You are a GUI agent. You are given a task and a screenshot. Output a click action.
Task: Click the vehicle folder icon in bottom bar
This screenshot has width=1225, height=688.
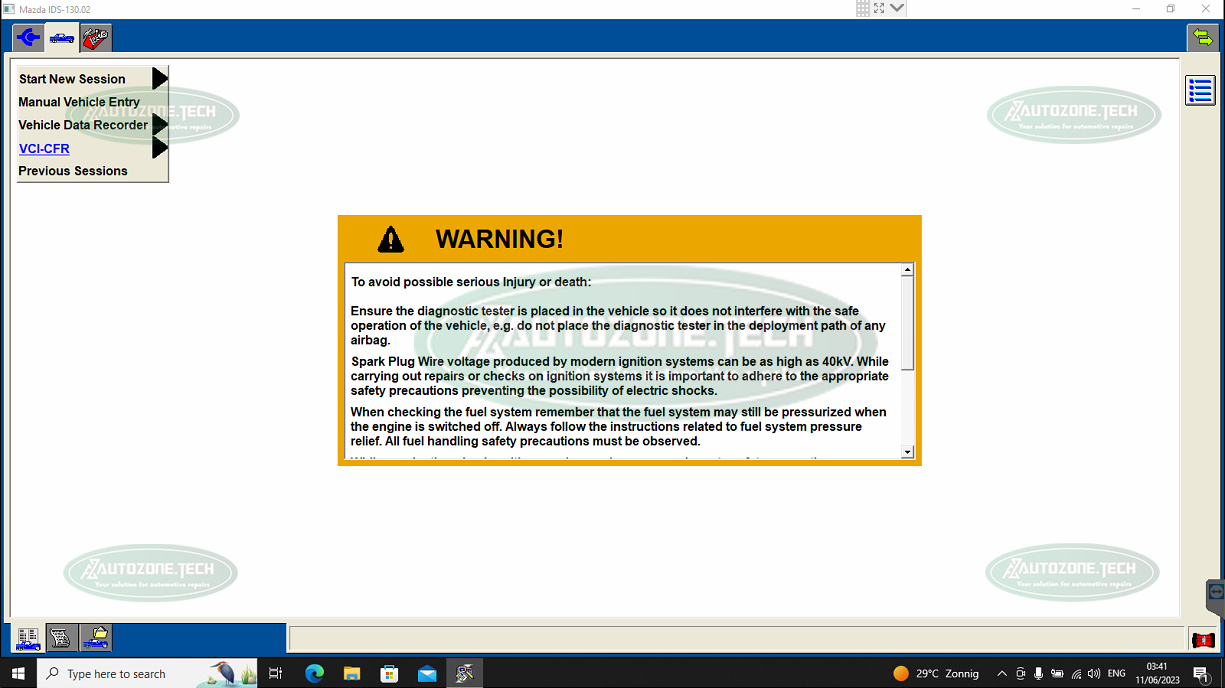(x=96, y=638)
